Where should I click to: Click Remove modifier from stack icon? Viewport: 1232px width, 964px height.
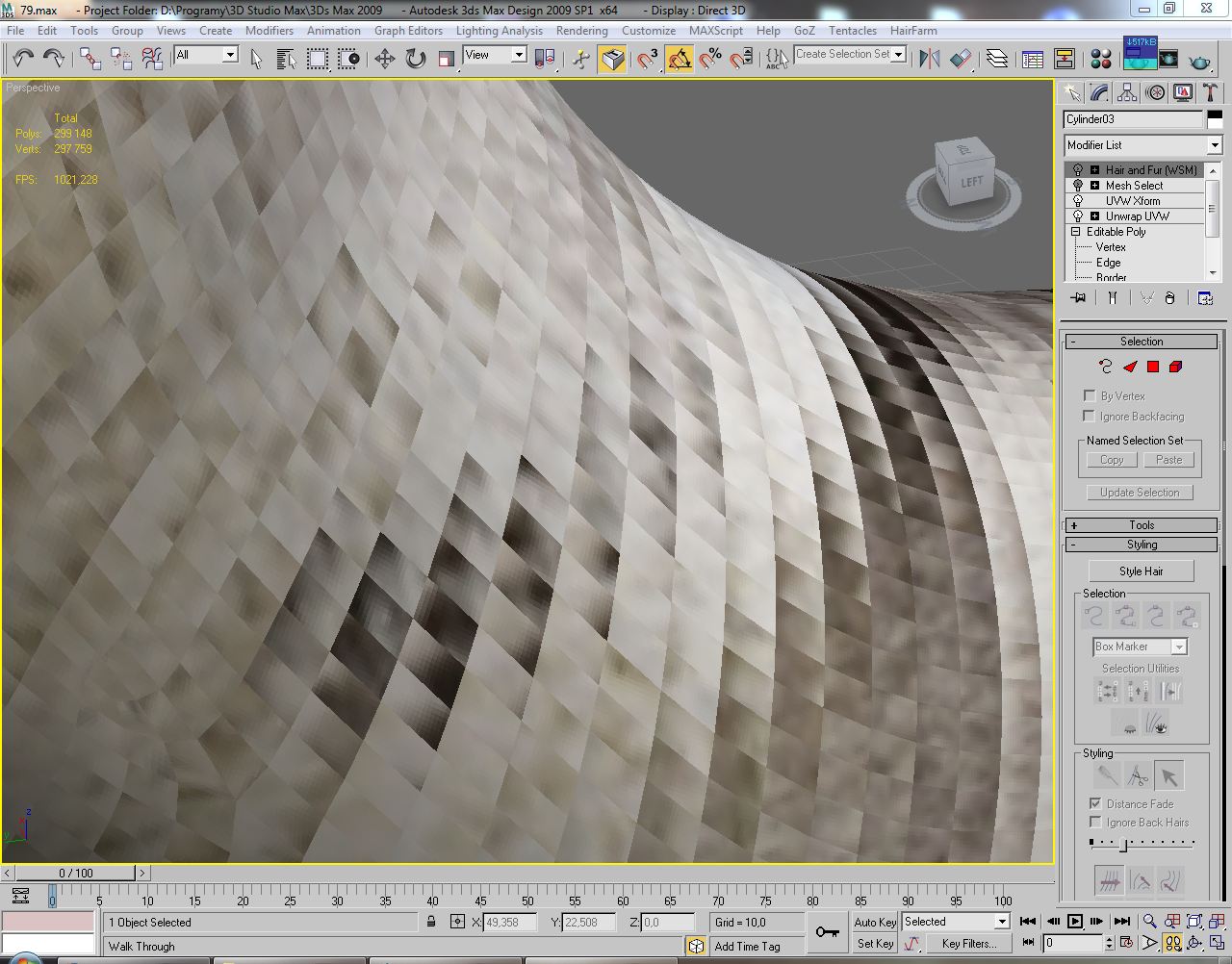(1169, 298)
